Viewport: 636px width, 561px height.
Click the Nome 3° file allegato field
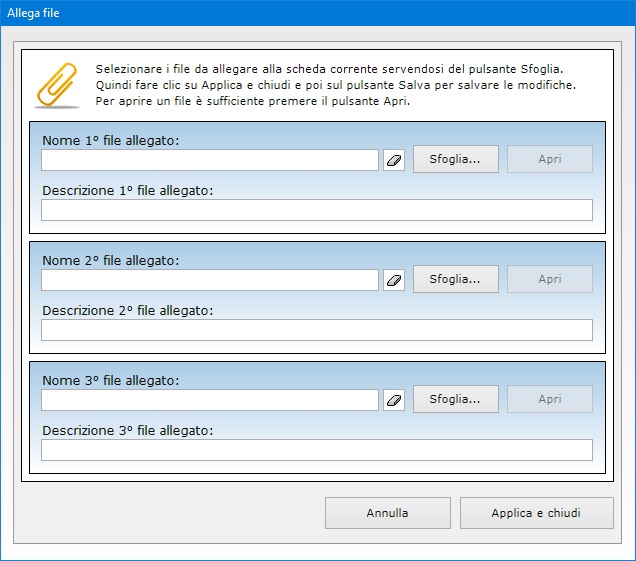[210, 400]
